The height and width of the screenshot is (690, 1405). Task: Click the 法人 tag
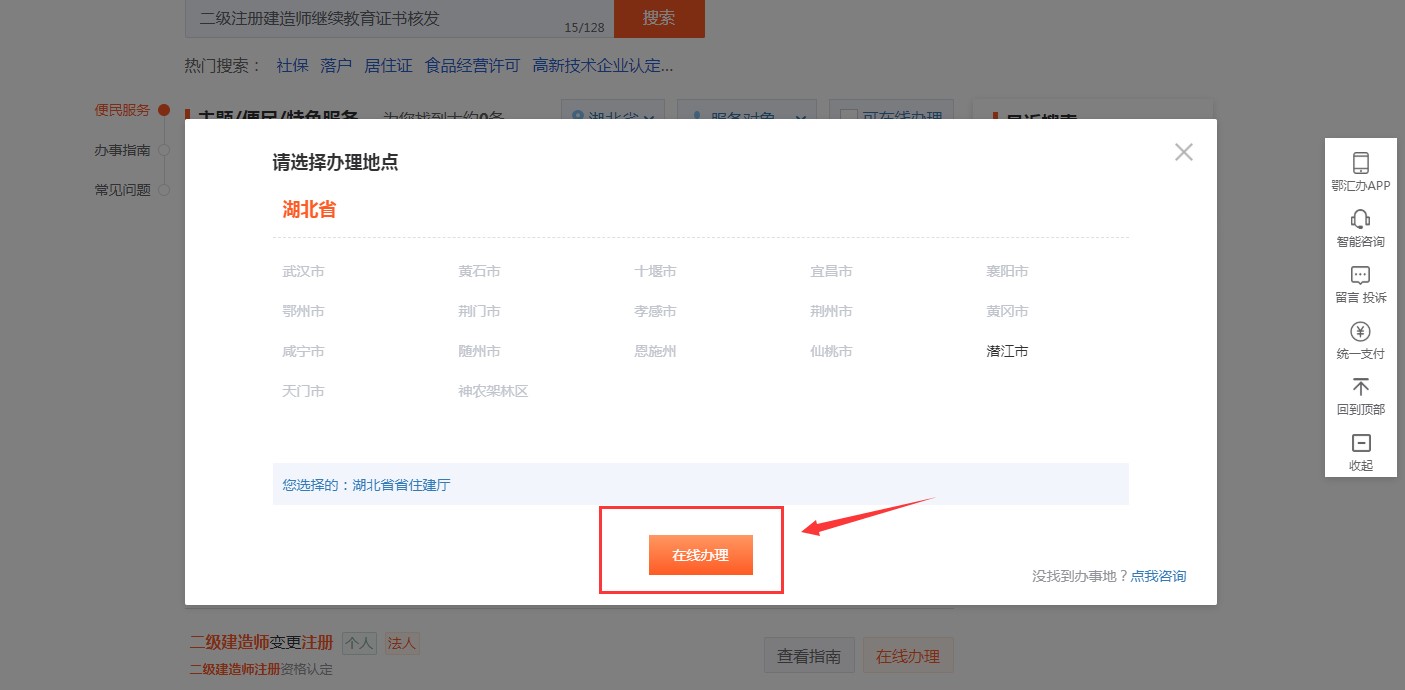(x=402, y=643)
